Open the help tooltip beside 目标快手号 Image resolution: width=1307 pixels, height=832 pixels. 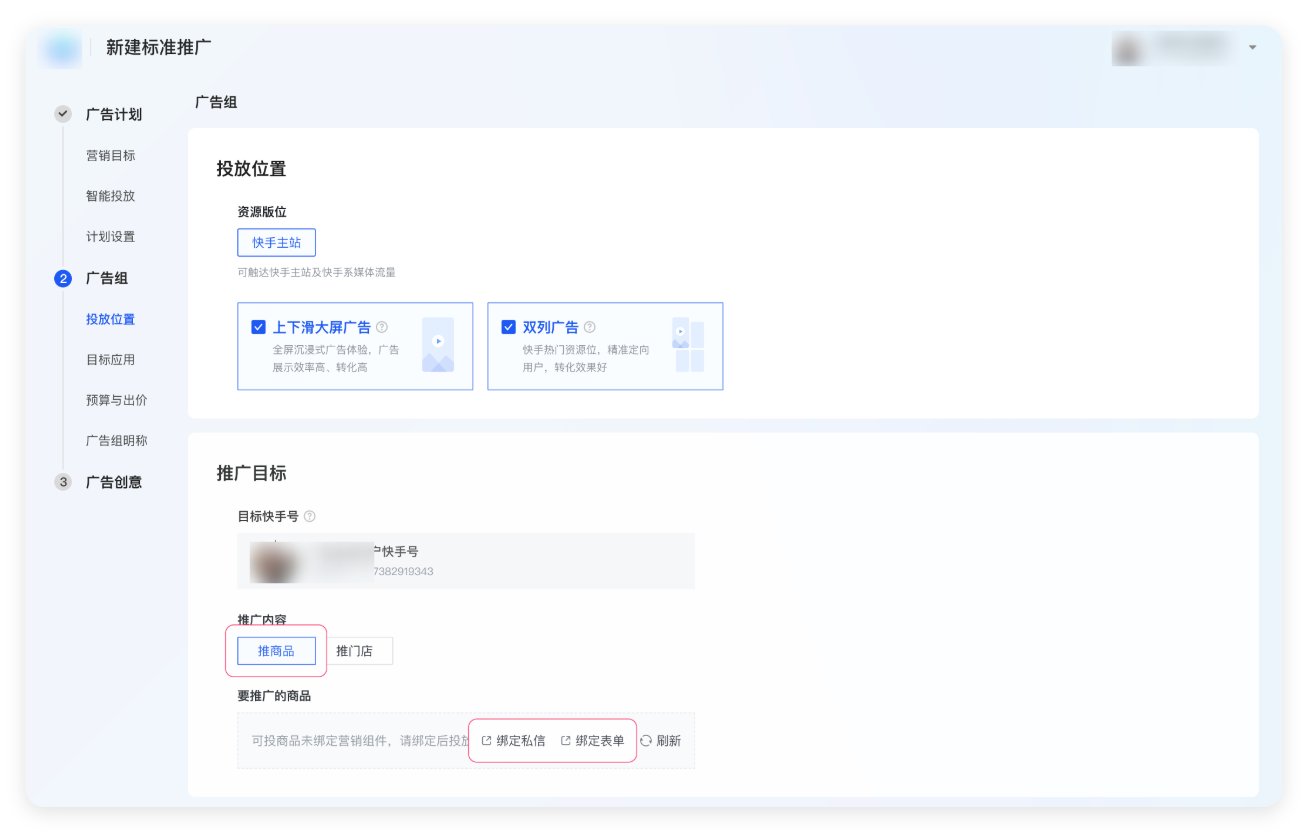[x=310, y=516]
